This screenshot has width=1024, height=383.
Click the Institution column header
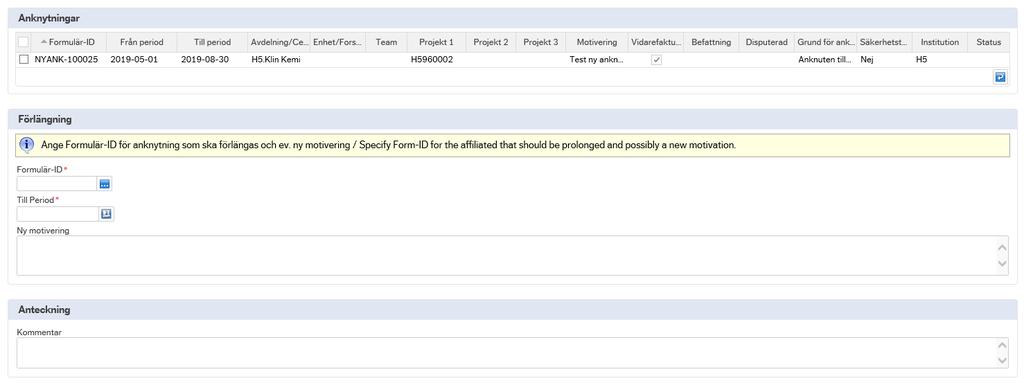[940, 42]
